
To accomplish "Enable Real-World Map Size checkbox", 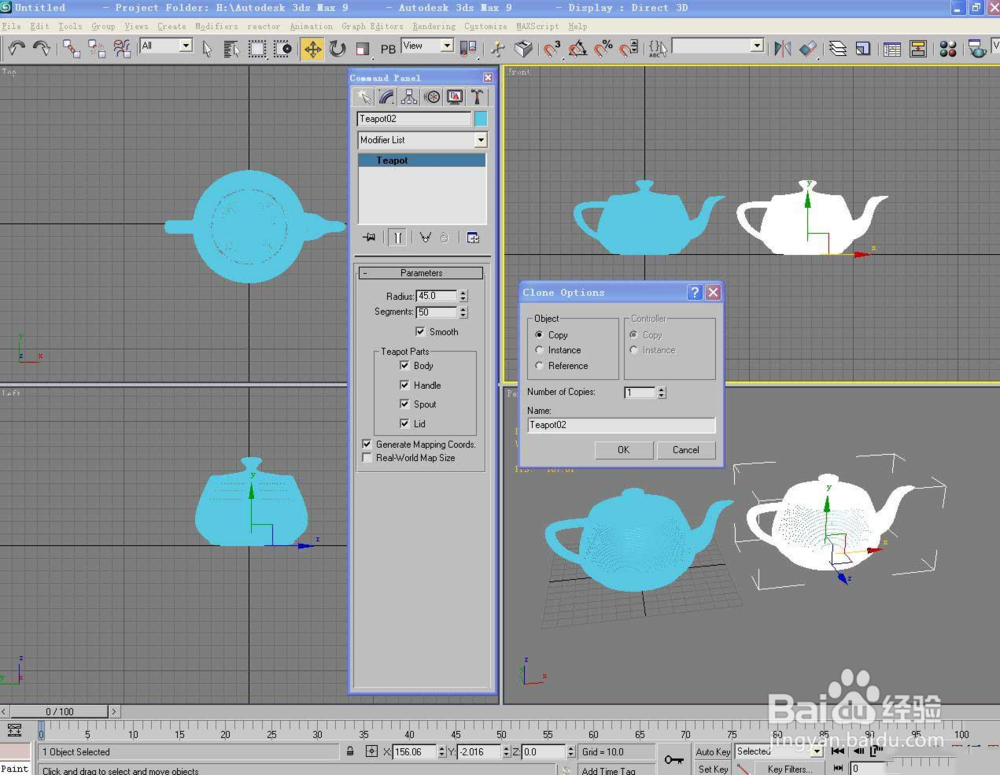I will (x=367, y=457).
